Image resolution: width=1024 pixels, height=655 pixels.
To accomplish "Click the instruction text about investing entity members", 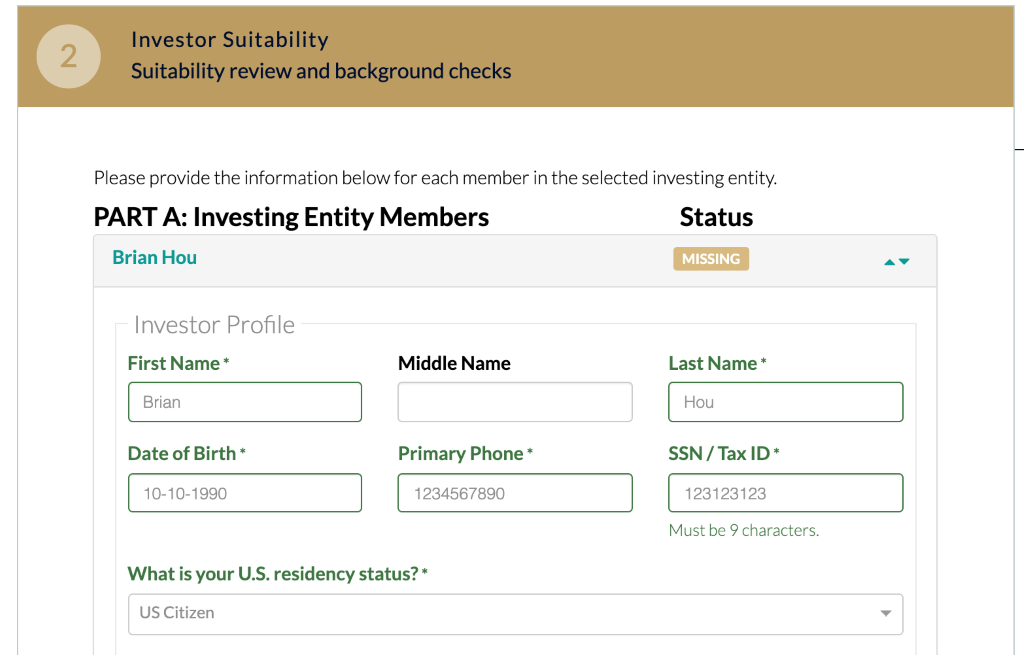I will [x=436, y=178].
